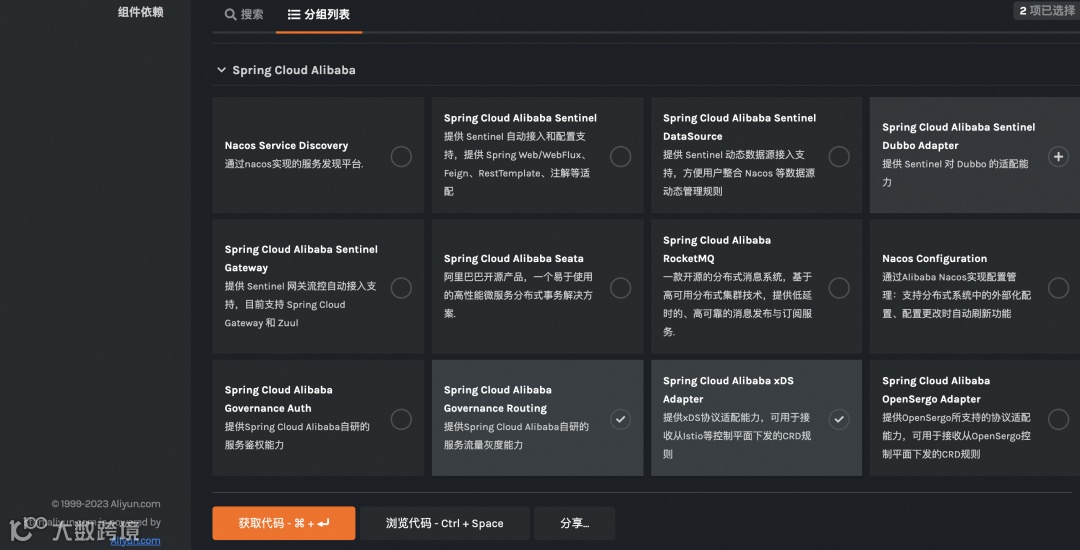The width and height of the screenshot is (1080, 550).
Task: Click the Nacos Configuration title
Action: click(x=935, y=258)
